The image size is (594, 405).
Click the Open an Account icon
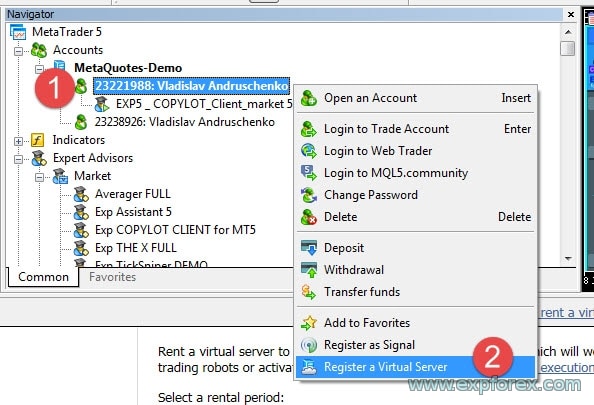pos(309,99)
